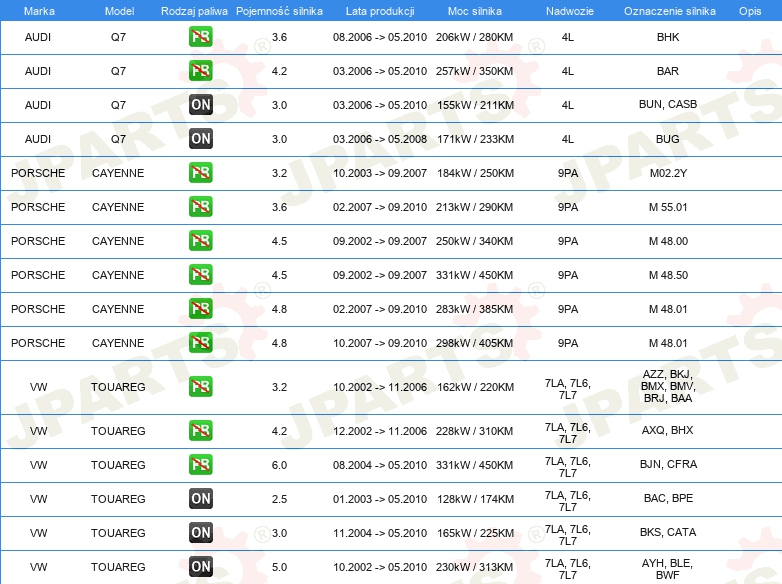Screen dimensions: 782x584
Task: Click the petrol icon for Audi Q7 4.2
Action: pyautogui.click(x=200, y=71)
